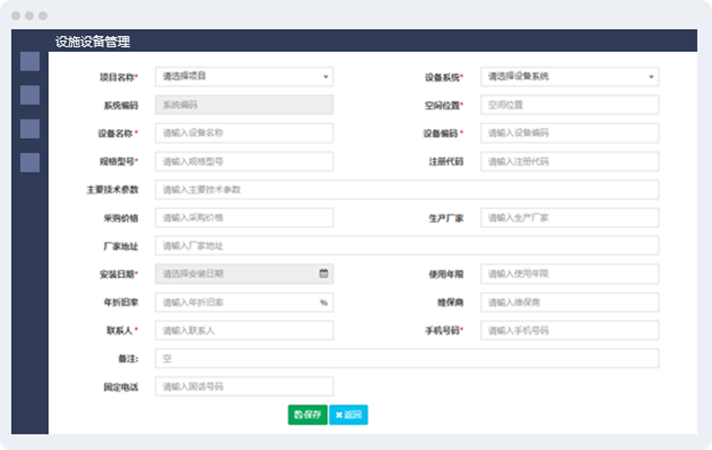Click the 维保商 input field
The height and width of the screenshot is (450, 712).
point(569,302)
